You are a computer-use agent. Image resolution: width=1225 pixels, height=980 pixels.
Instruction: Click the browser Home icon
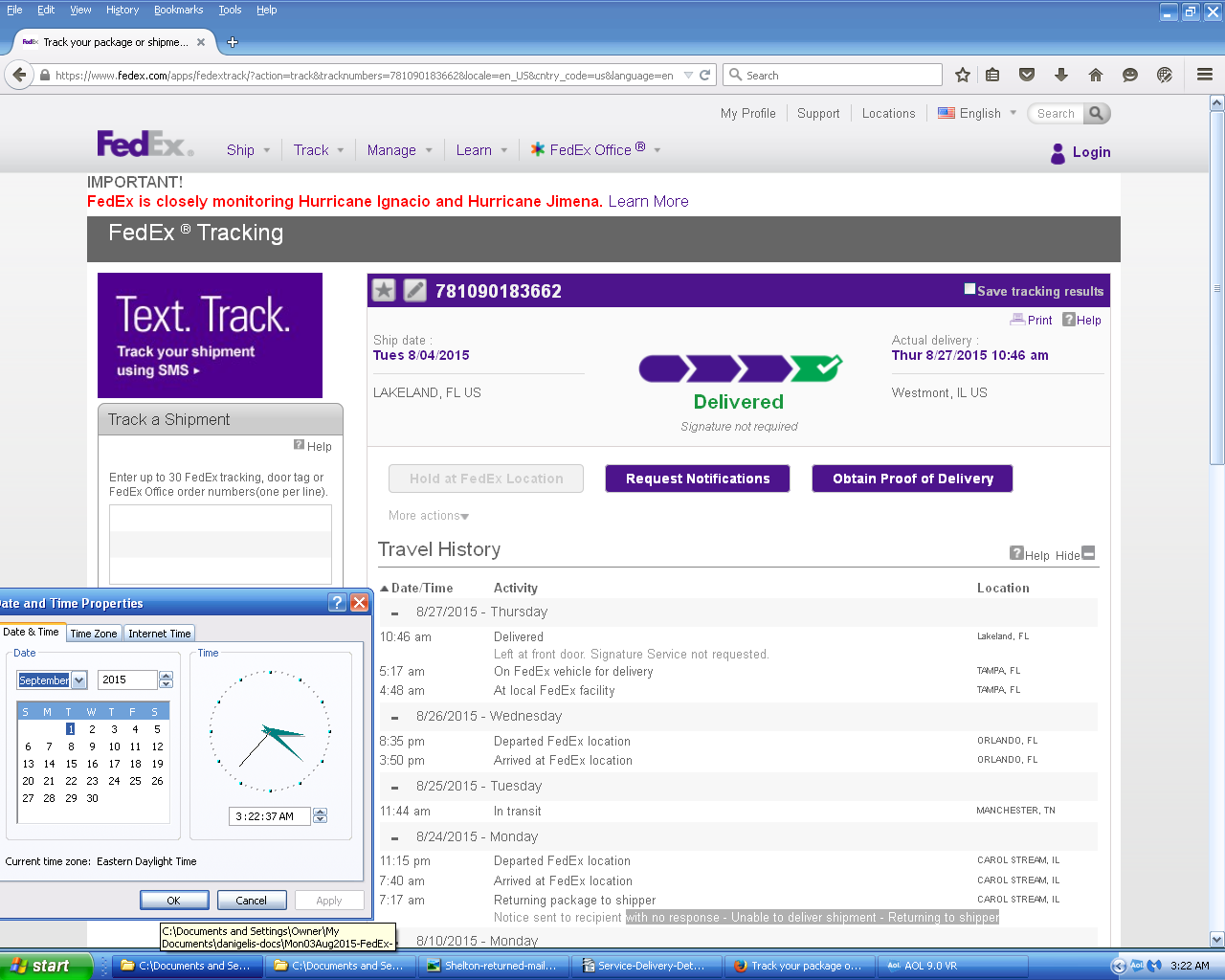pyautogui.click(x=1096, y=75)
